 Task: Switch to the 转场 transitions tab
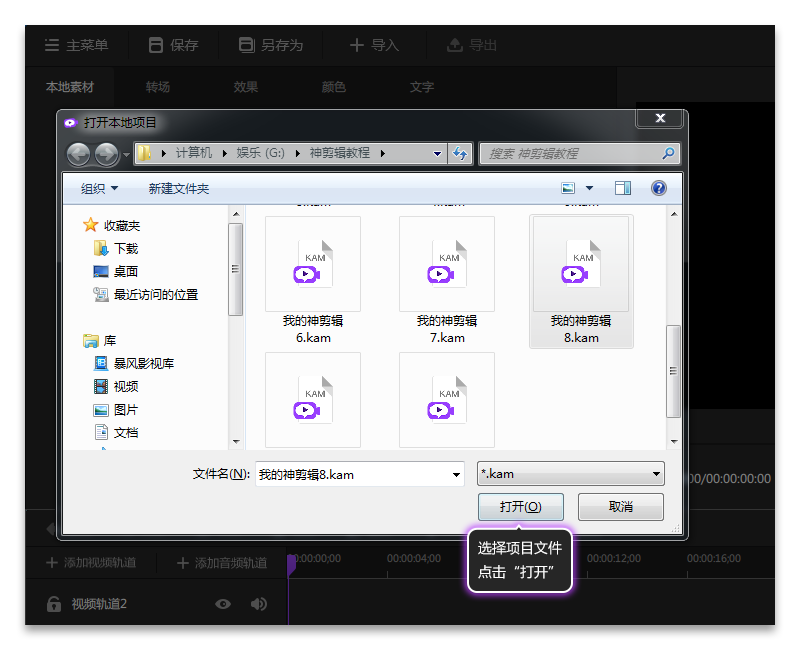(158, 87)
